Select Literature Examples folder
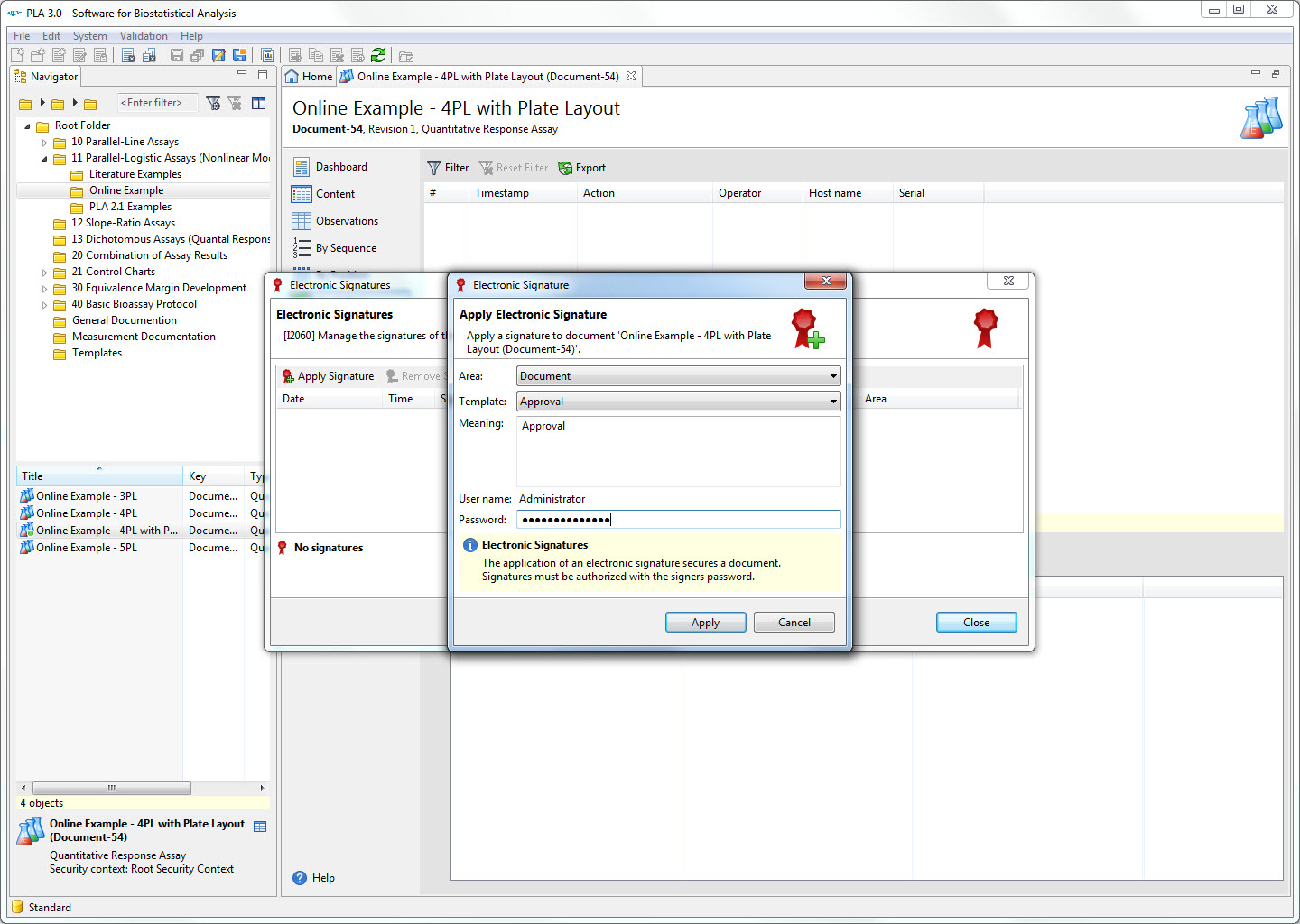This screenshot has height=924, width=1300. 135,174
